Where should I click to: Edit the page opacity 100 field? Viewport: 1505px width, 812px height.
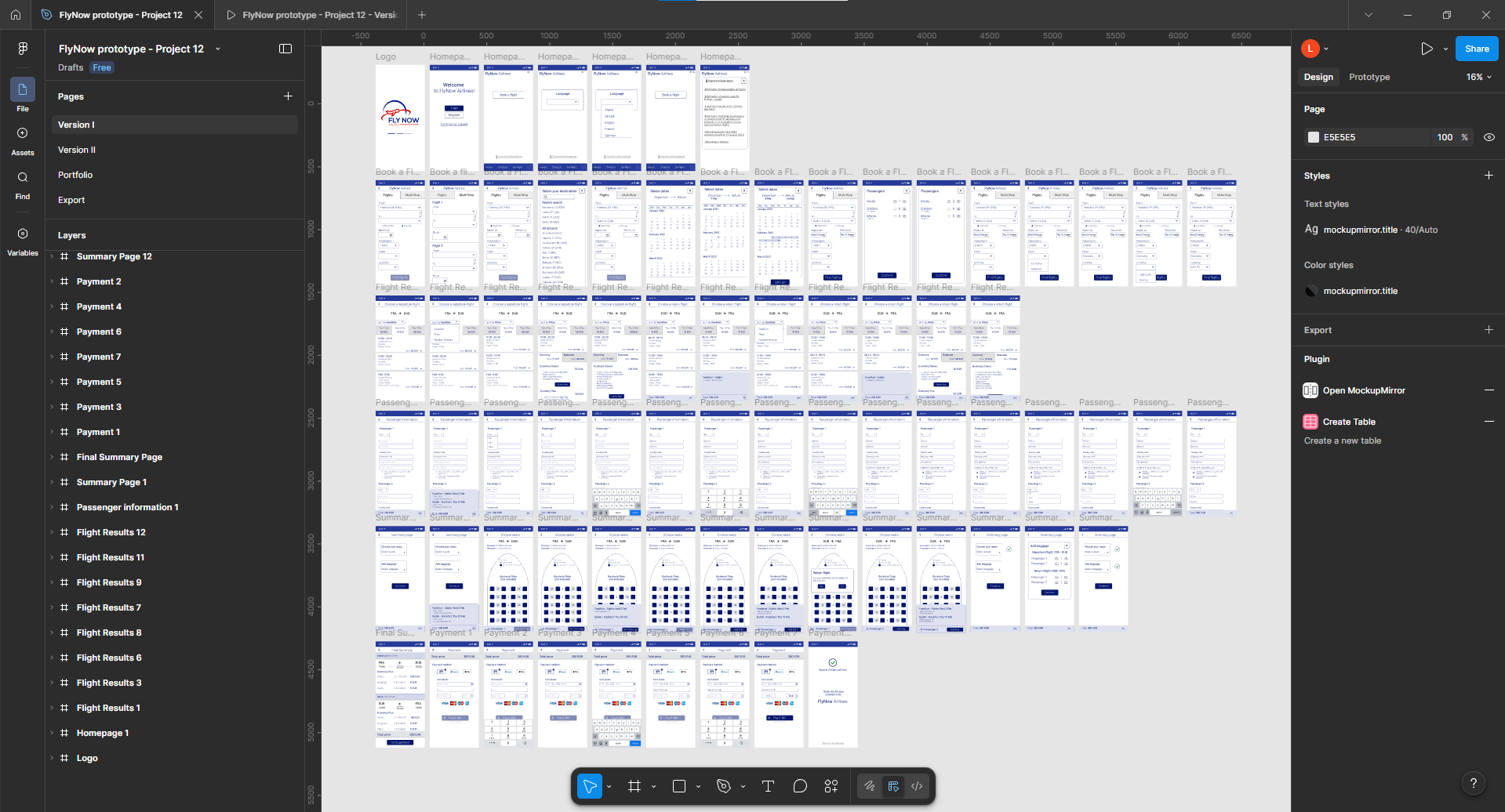(1445, 137)
